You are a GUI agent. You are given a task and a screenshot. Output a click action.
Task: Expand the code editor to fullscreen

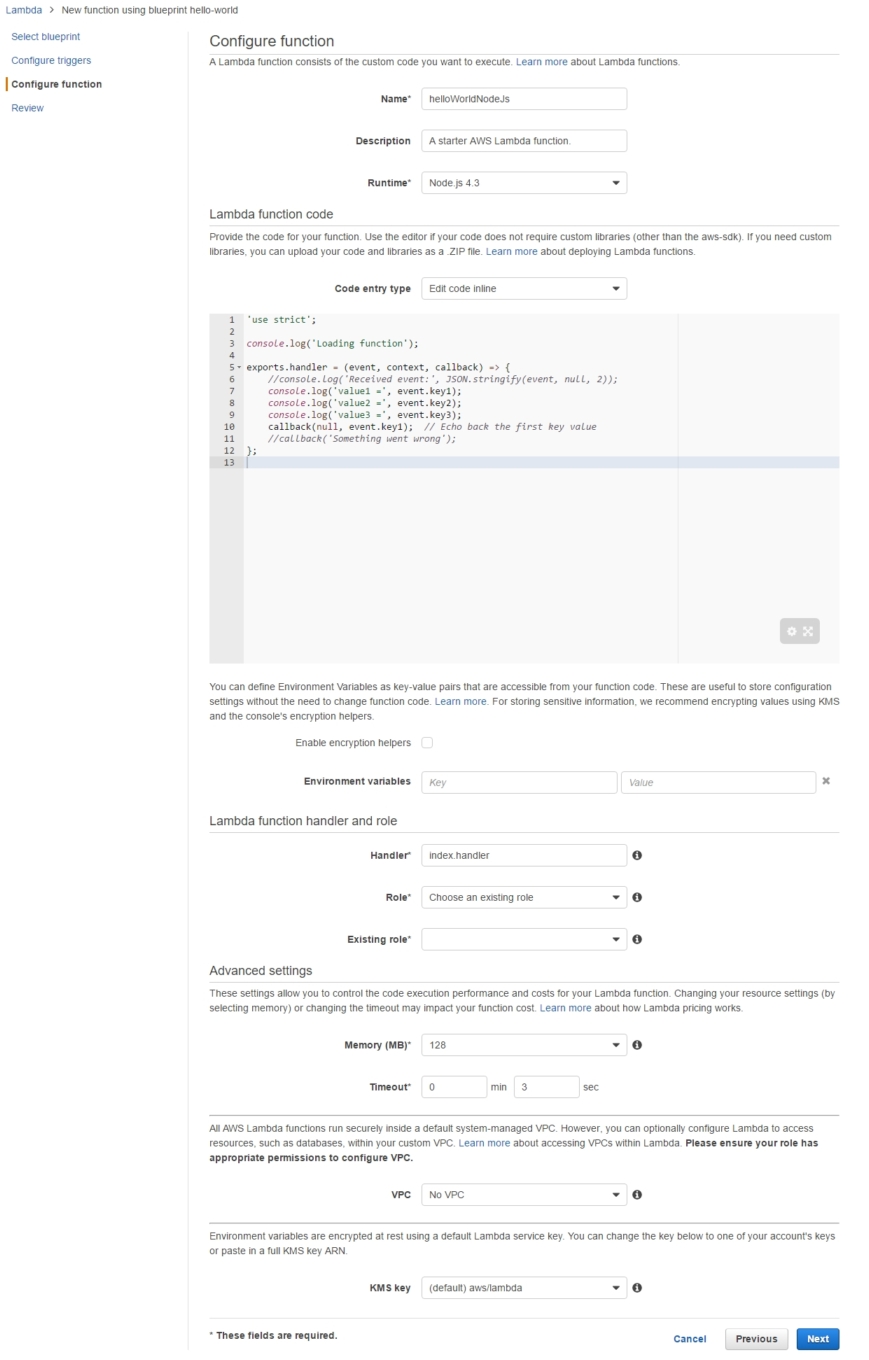(808, 631)
